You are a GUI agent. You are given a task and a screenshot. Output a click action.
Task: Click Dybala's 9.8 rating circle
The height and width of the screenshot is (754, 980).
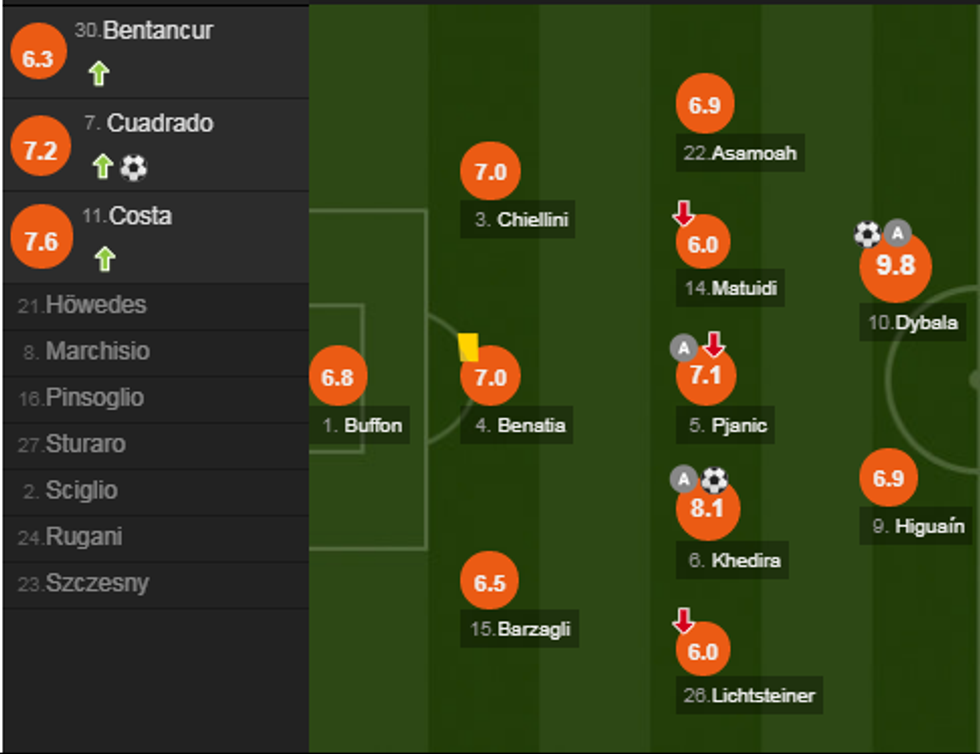click(895, 265)
